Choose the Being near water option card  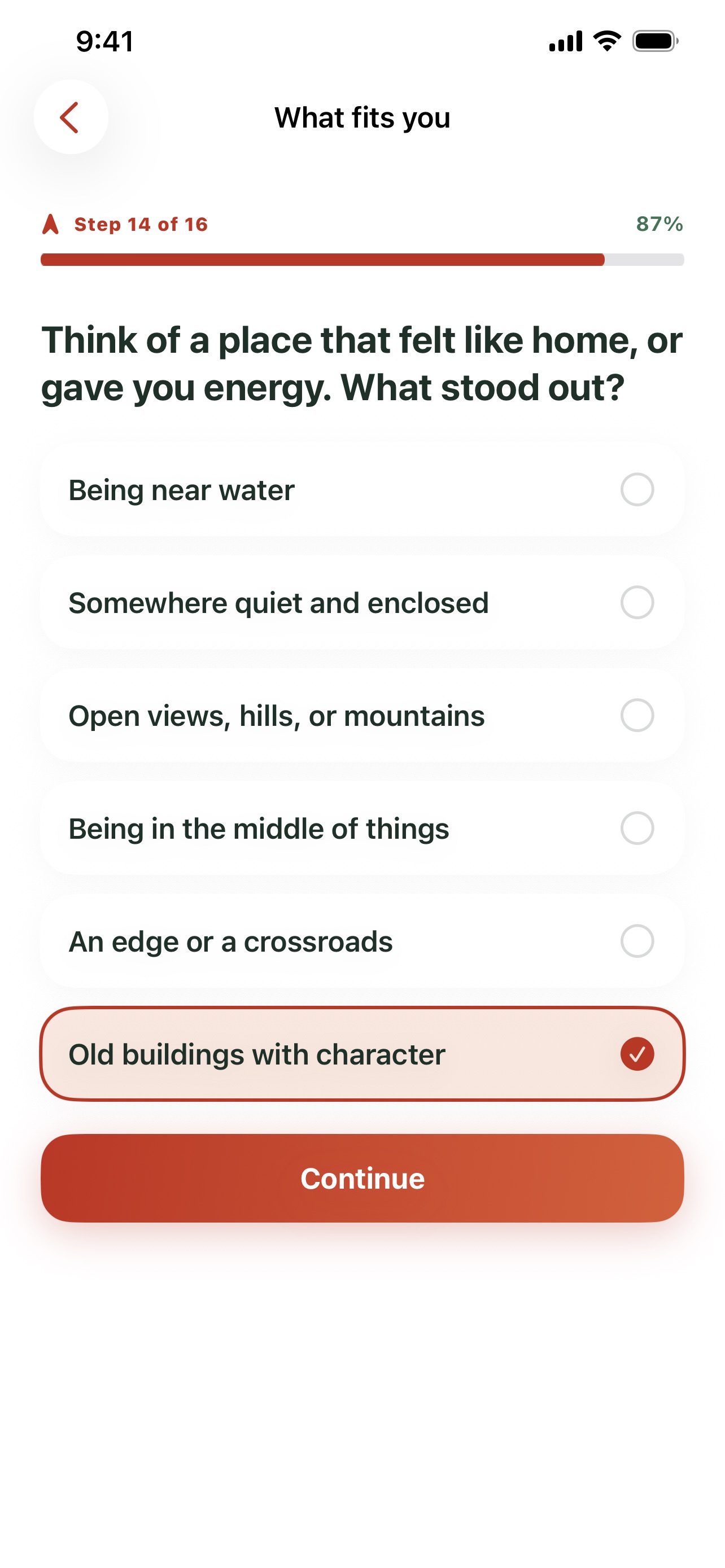point(362,489)
